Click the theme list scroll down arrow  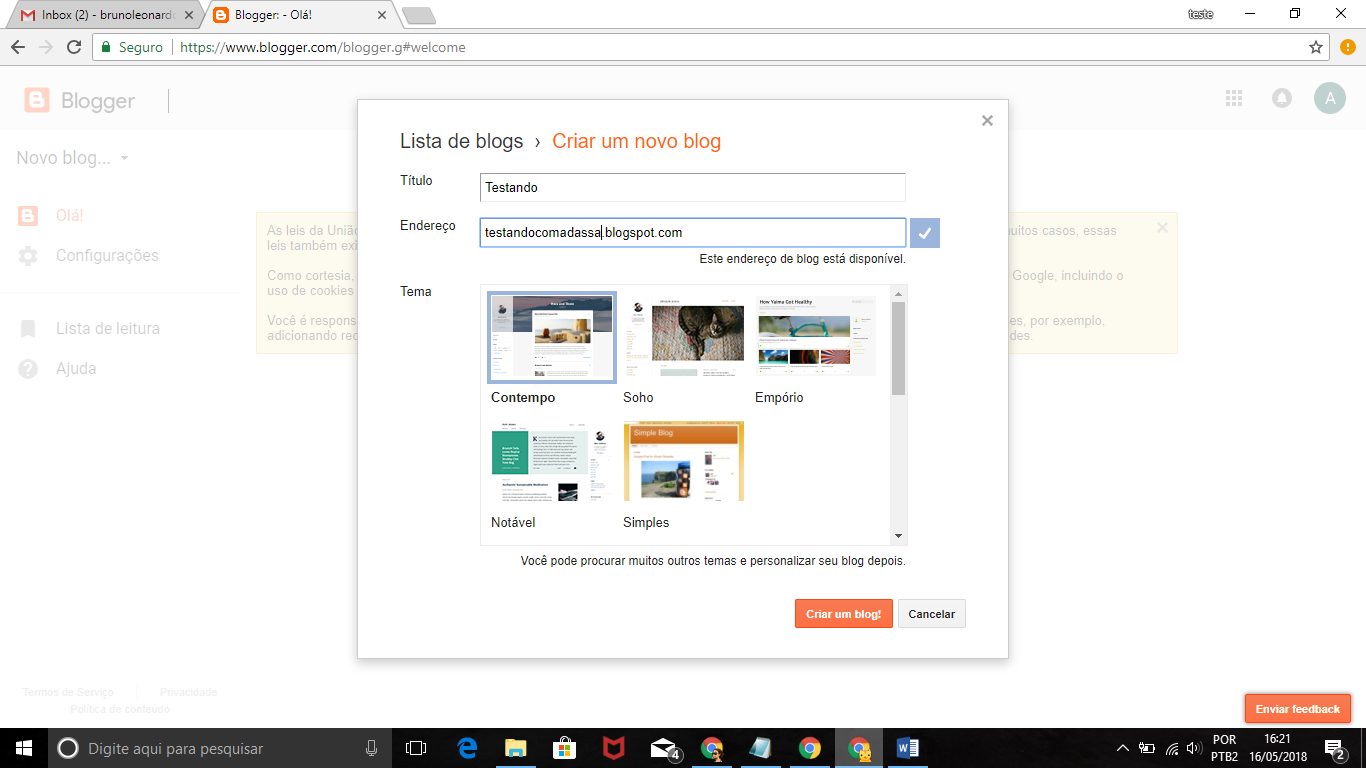tap(898, 536)
